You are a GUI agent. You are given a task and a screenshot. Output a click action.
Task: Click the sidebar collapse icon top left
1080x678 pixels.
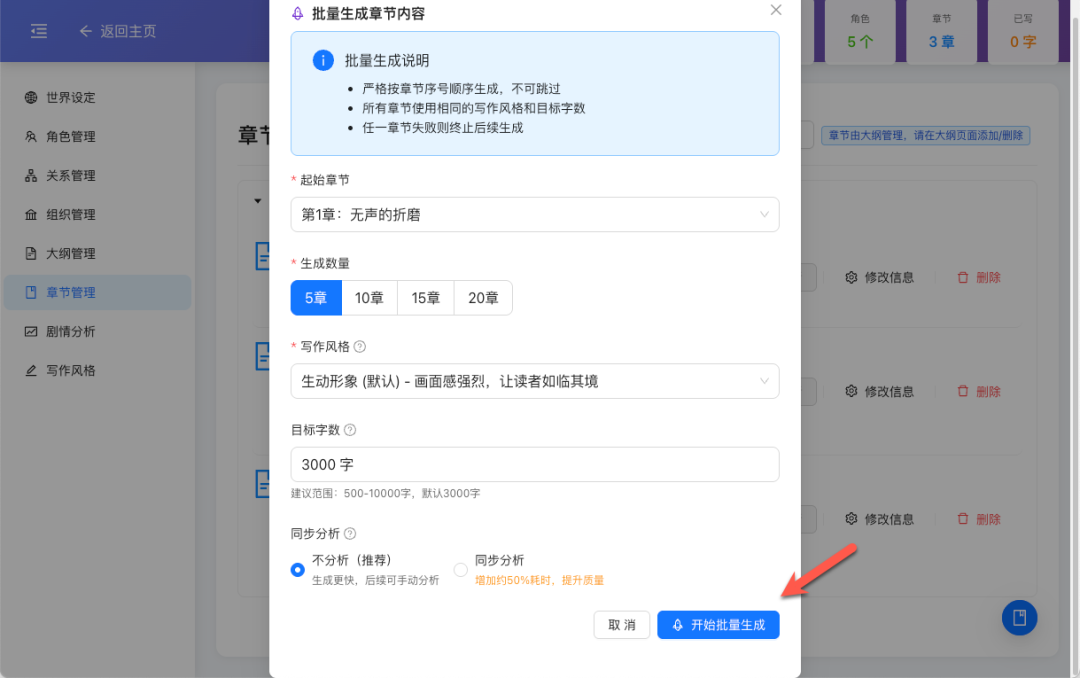tap(39, 31)
